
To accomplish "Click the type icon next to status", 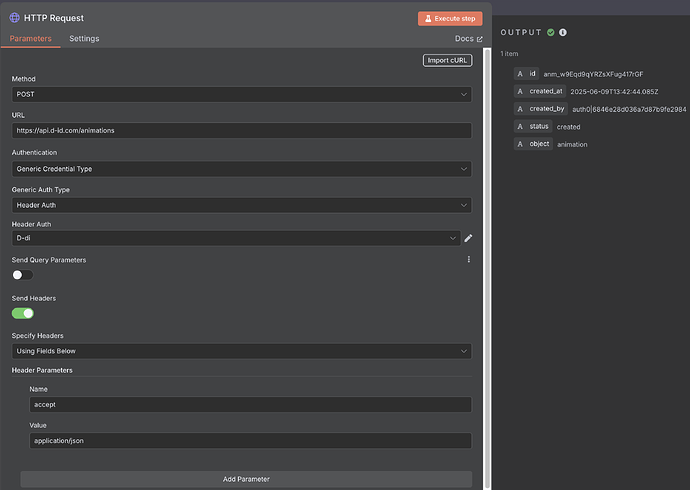I will pos(520,126).
